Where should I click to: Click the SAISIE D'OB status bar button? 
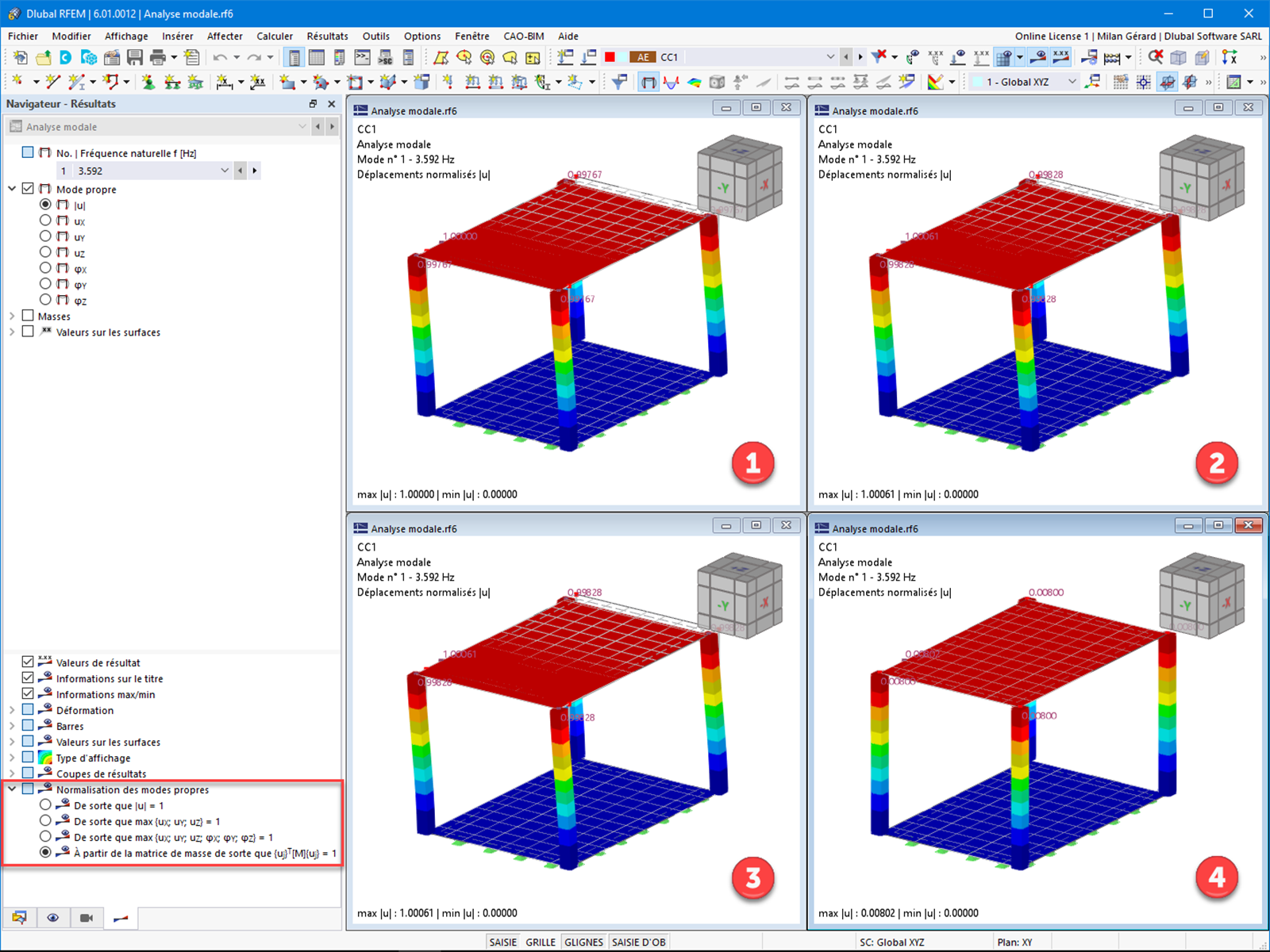[x=639, y=942]
